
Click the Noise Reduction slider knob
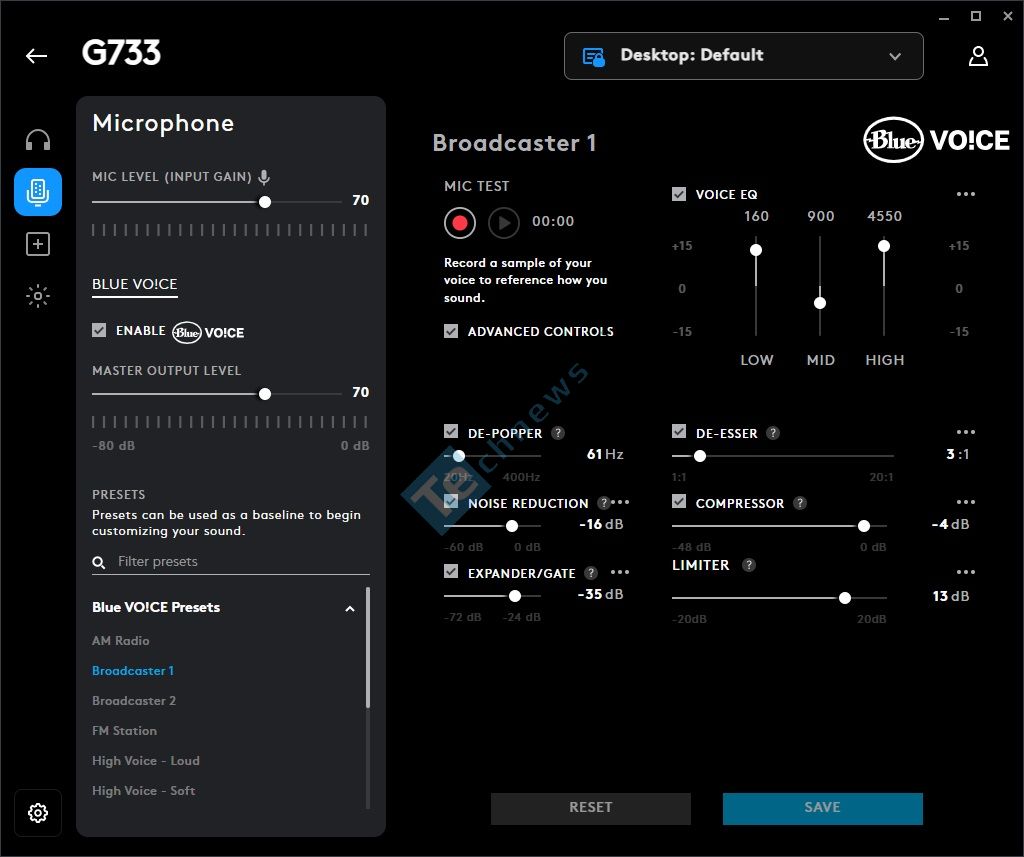pos(512,526)
